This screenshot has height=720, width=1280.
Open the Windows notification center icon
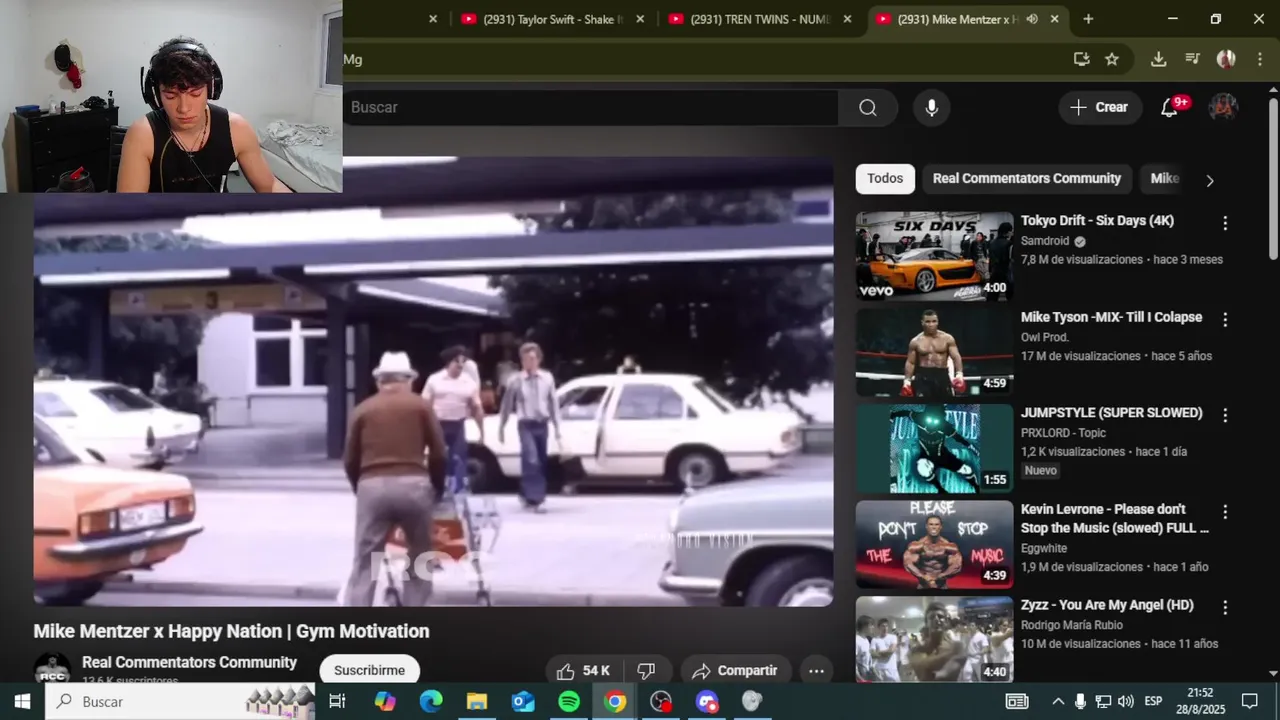click(1249, 702)
